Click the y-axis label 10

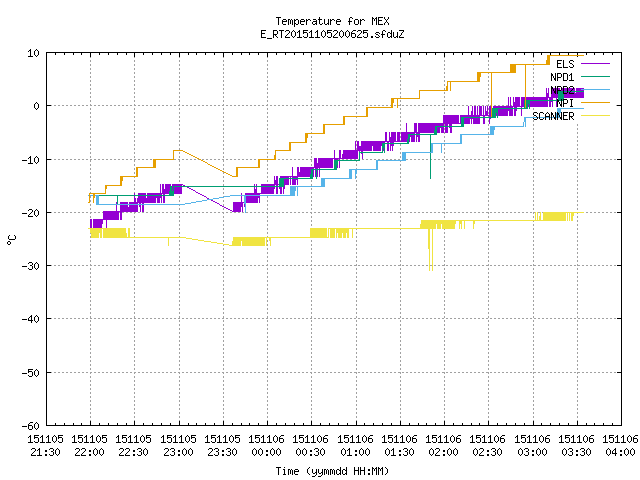click(x=33, y=53)
